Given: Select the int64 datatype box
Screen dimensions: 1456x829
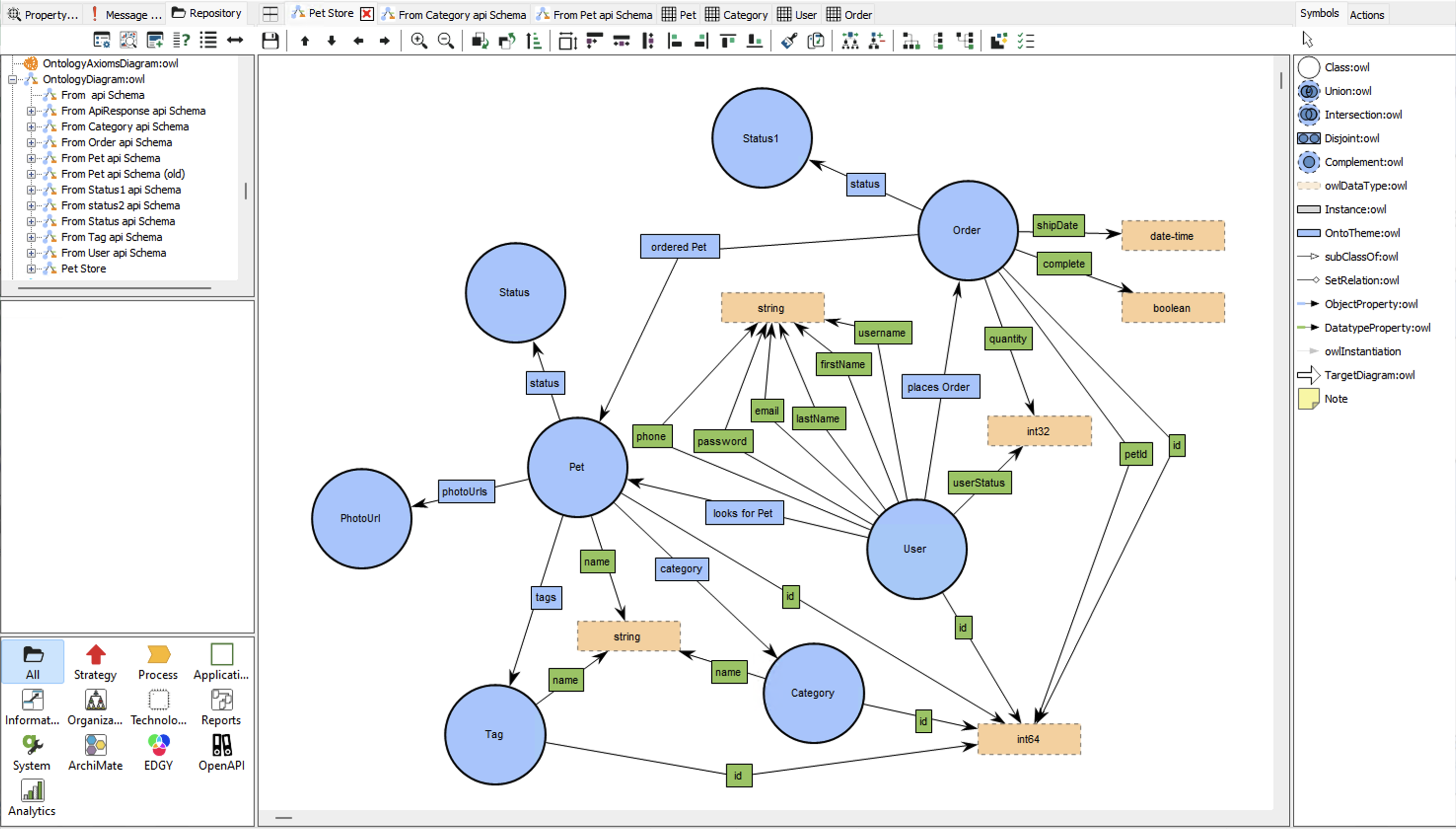Looking at the screenshot, I should point(1029,739).
